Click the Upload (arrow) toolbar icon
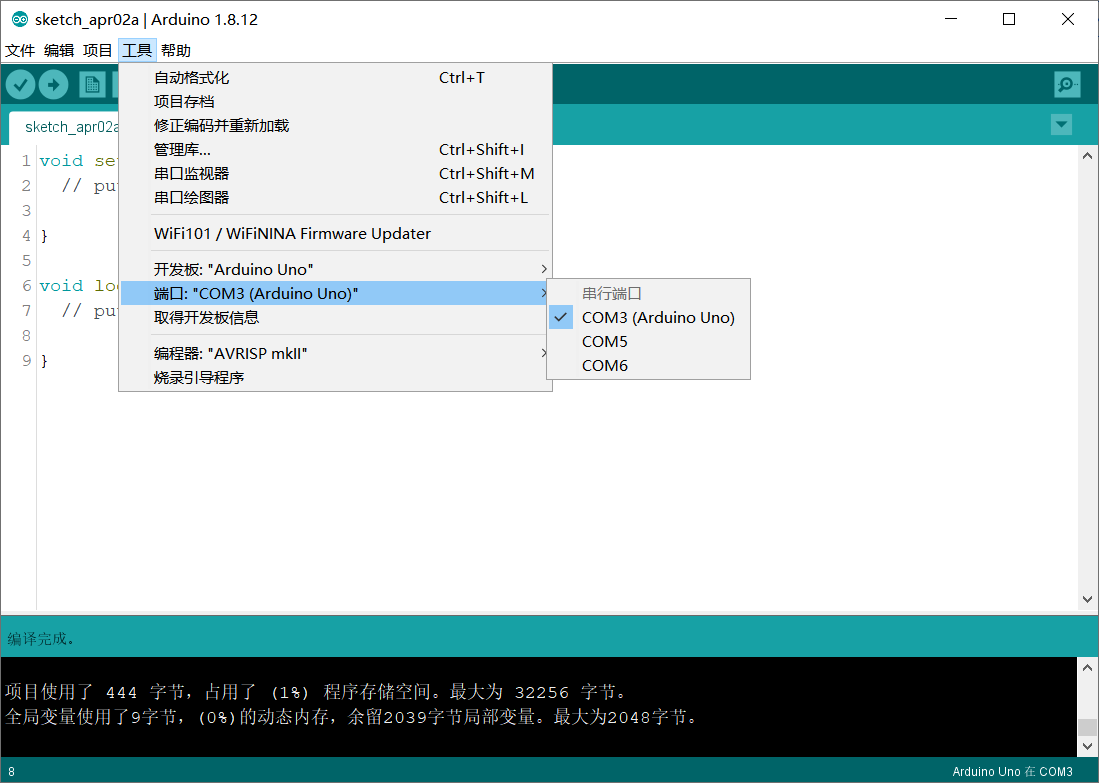This screenshot has width=1099, height=783. [54, 84]
